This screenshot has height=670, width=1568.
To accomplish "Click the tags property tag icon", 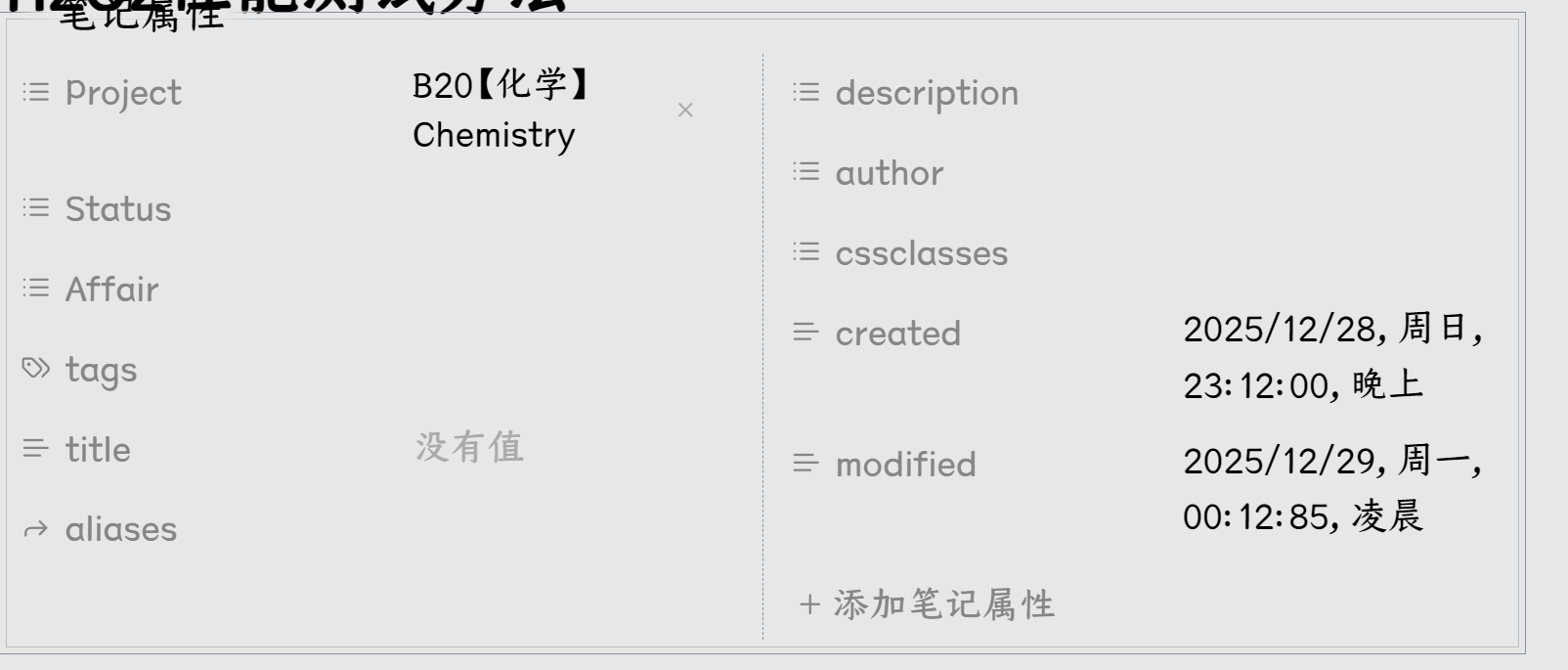I will 36,369.
